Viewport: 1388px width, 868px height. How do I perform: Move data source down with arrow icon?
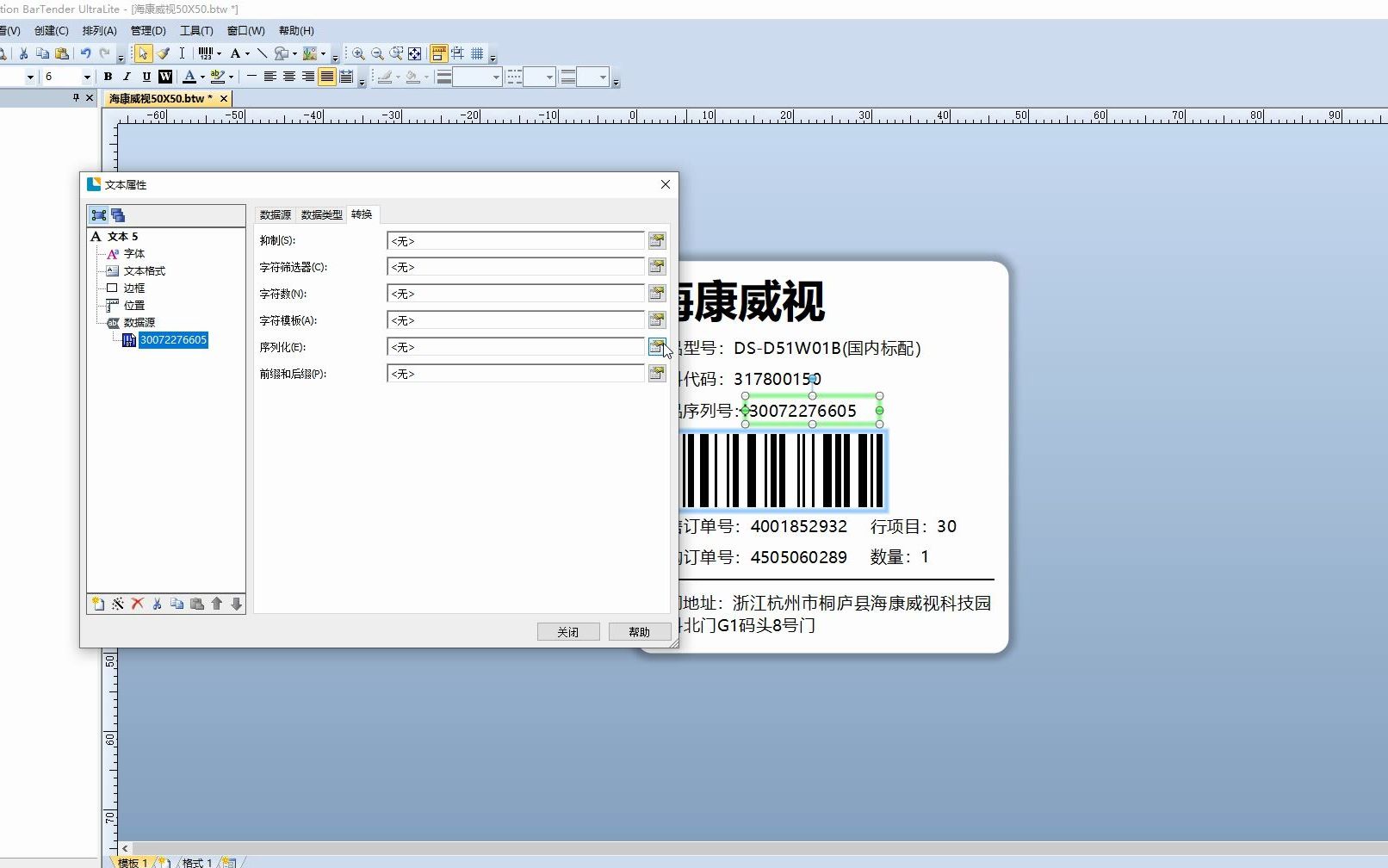click(237, 604)
